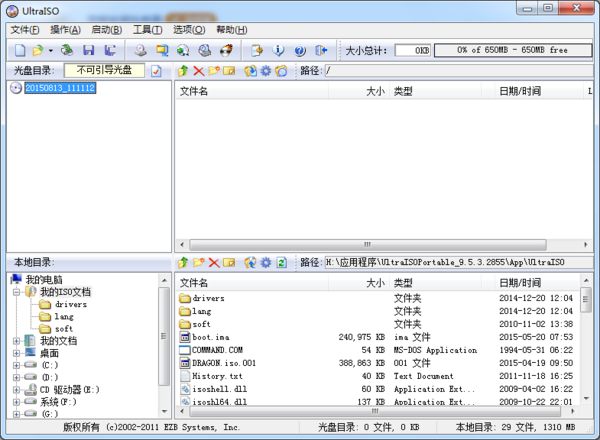Image resolution: width=600 pixels, height=440 pixels.
Task: Click Rename icon in disc image toolbar
Action: click(x=229, y=71)
